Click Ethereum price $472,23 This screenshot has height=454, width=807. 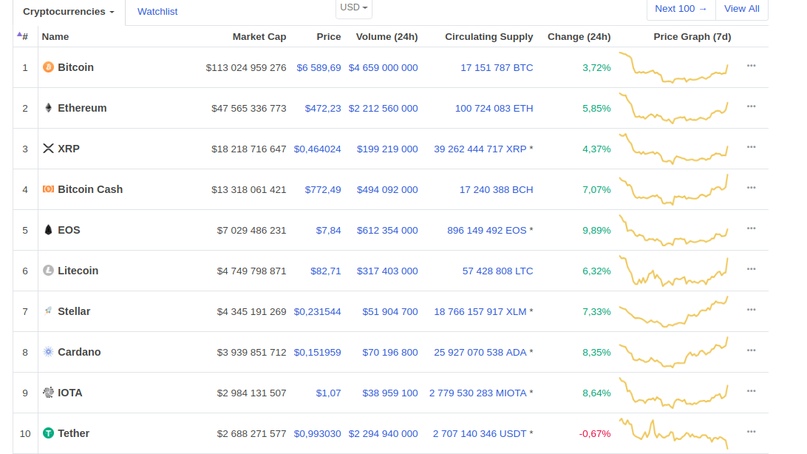tap(323, 108)
